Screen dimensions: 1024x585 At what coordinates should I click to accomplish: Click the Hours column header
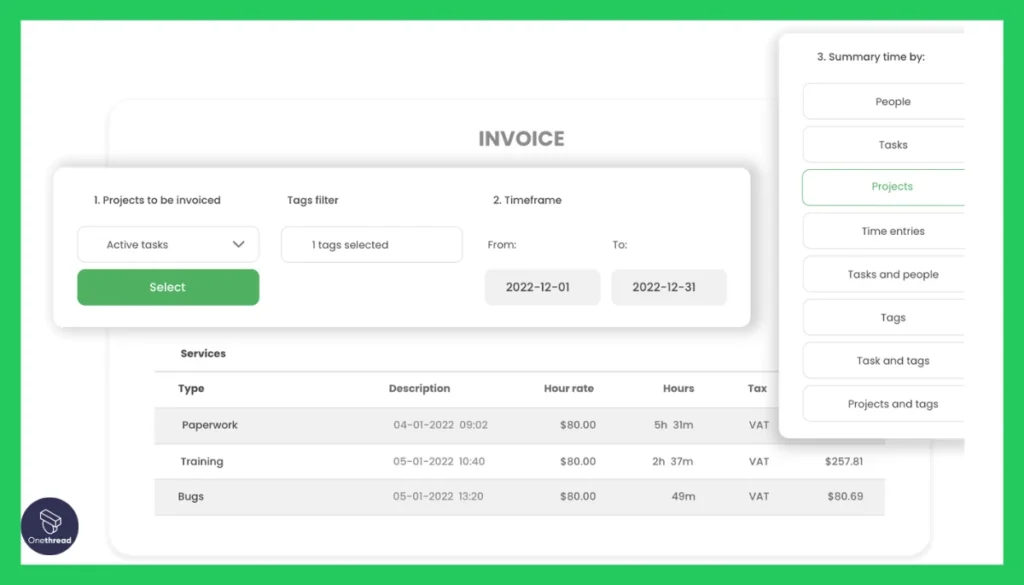point(679,388)
